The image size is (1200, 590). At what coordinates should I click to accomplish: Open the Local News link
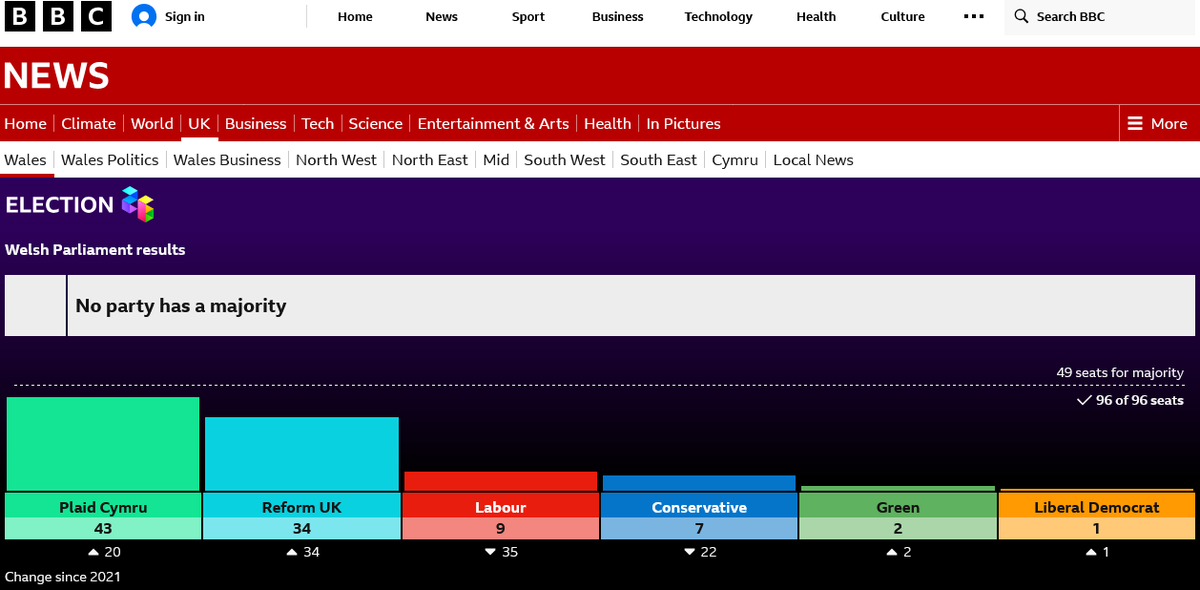813,160
